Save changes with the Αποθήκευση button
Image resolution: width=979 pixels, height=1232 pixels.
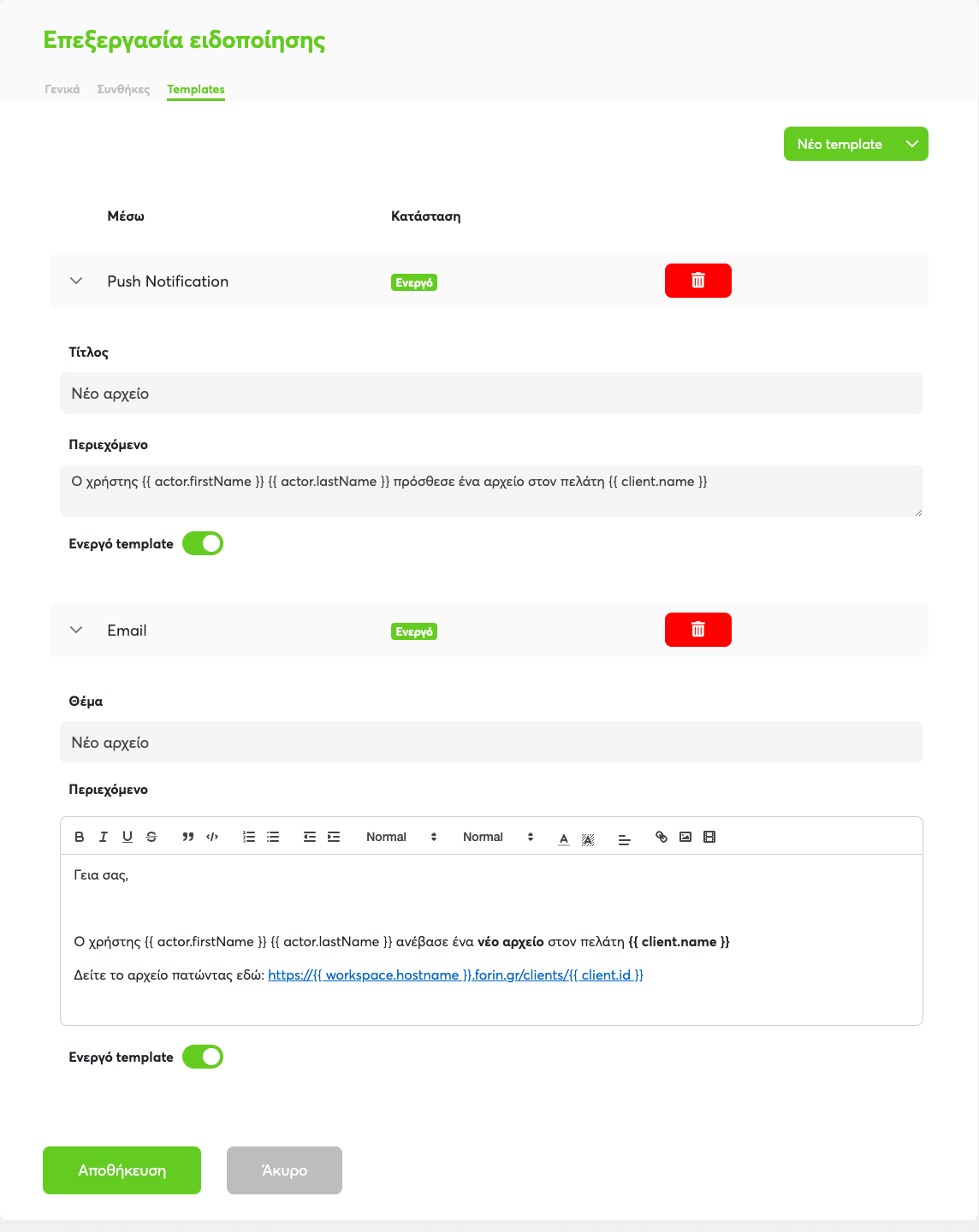point(122,1170)
